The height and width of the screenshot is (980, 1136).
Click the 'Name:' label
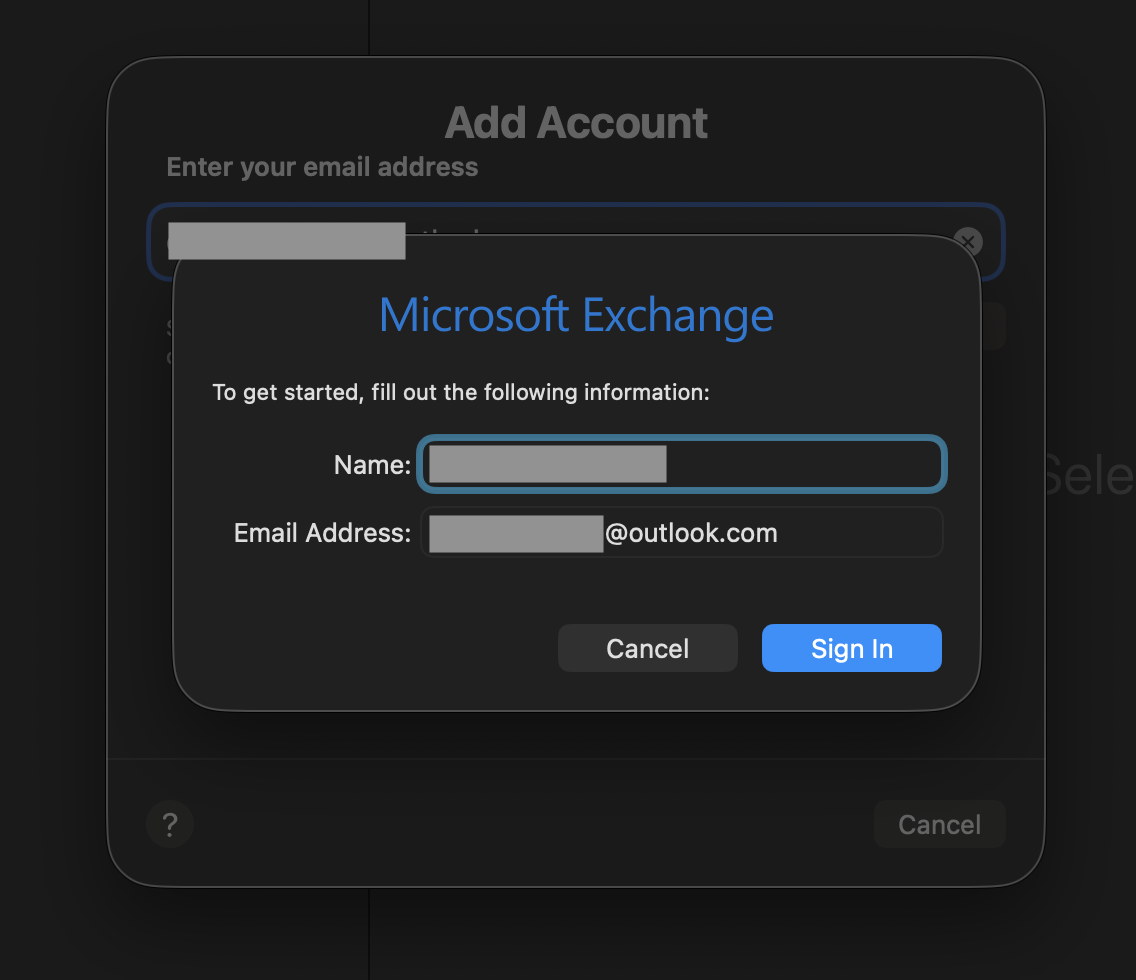[x=372, y=465]
